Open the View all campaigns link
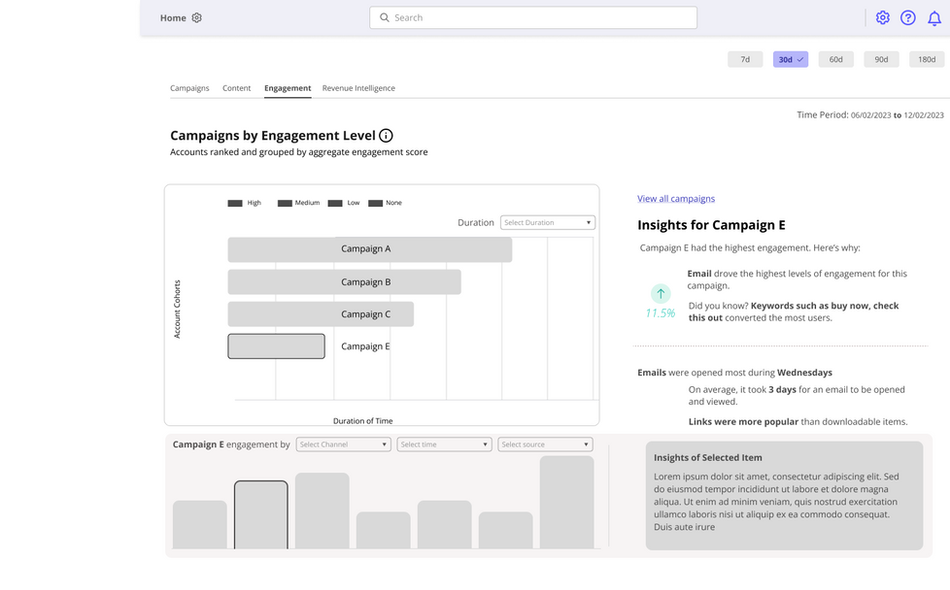 pyautogui.click(x=676, y=199)
